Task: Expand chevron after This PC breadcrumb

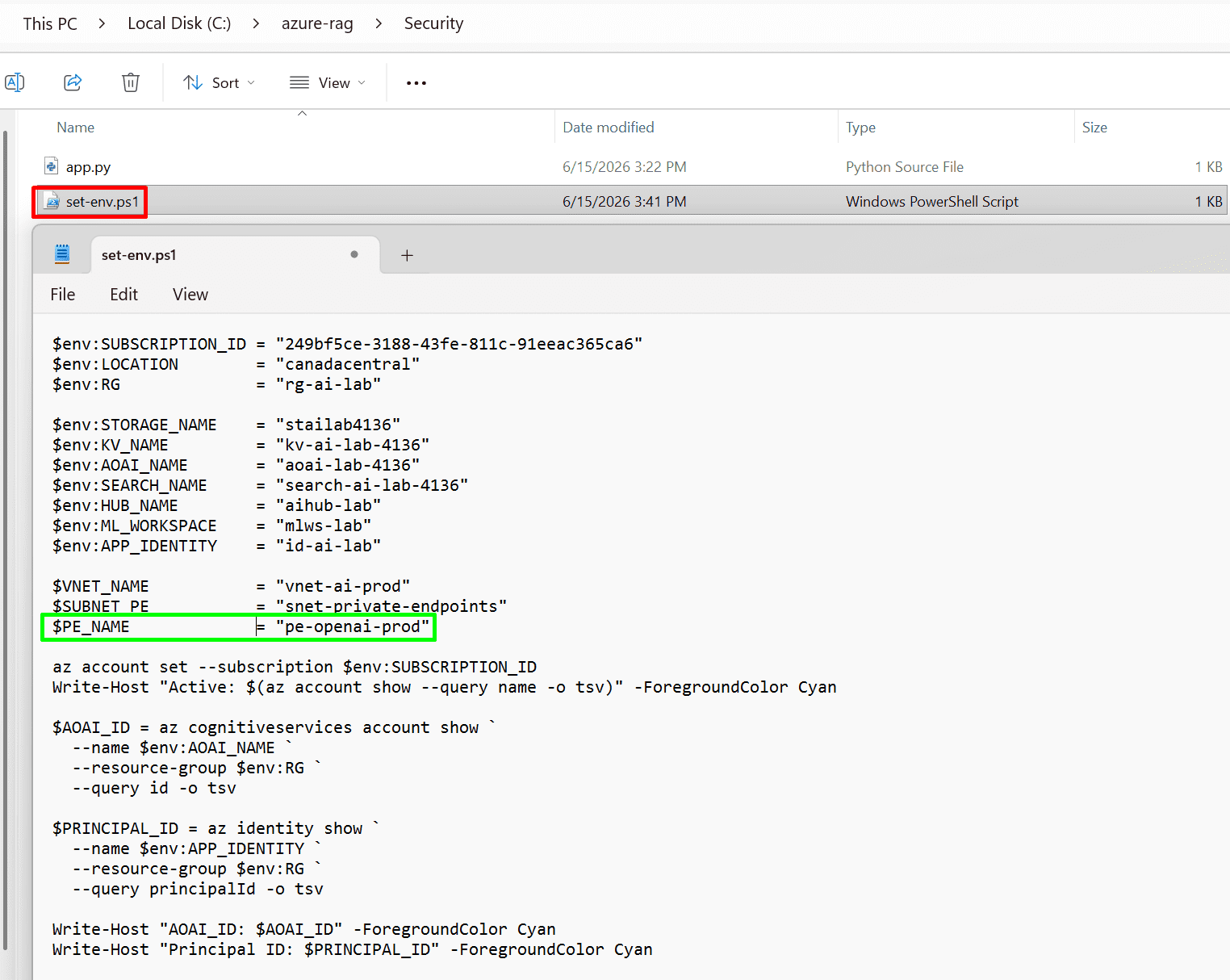Action: pyautogui.click(x=102, y=23)
